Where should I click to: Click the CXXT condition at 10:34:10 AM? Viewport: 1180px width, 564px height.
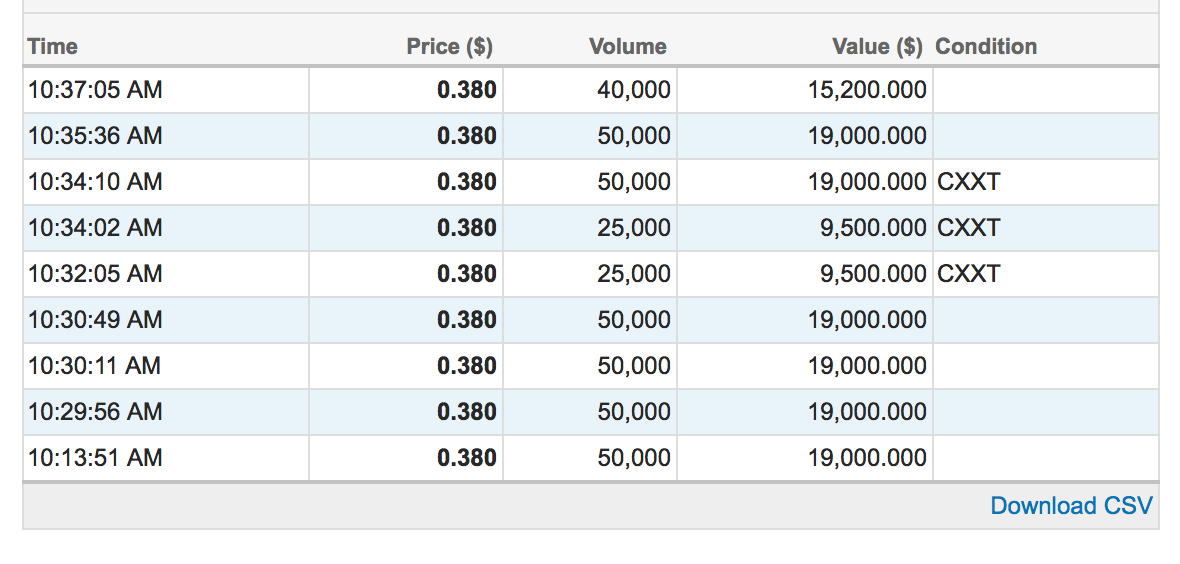coord(969,181)
